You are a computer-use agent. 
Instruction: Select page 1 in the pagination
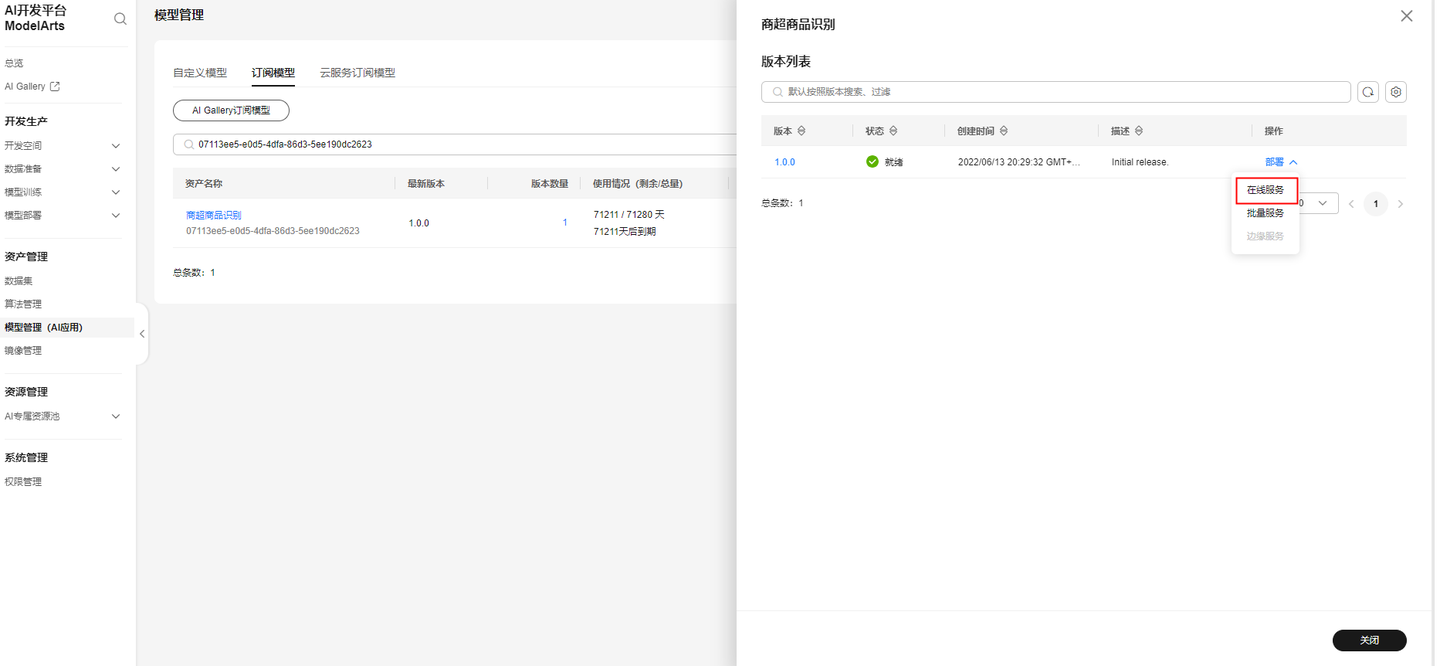click(1376, 204)
